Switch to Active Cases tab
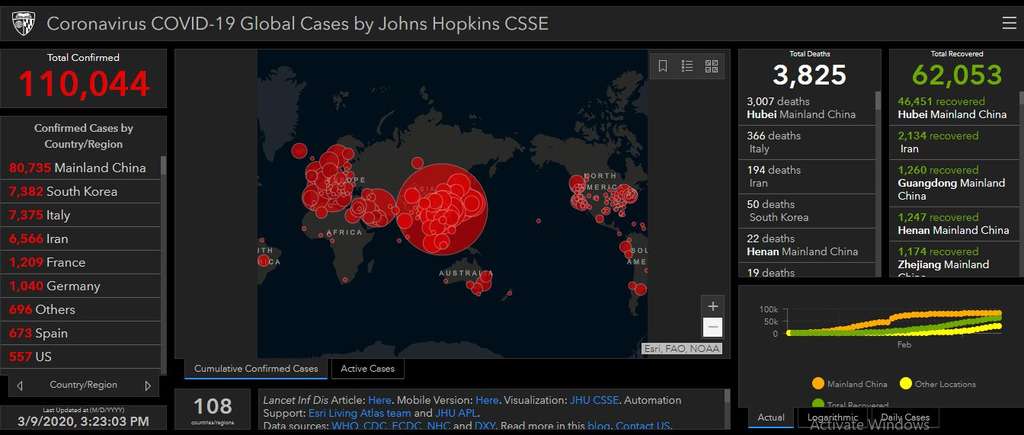 (x=368, y=368)
